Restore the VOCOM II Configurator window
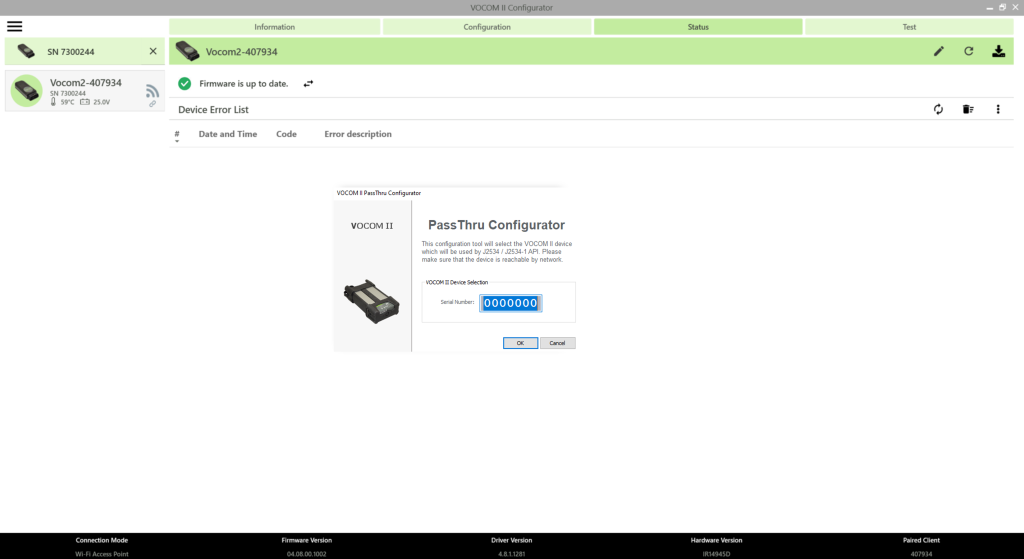Screen dimensions: 1024x559 [1002, 7]
